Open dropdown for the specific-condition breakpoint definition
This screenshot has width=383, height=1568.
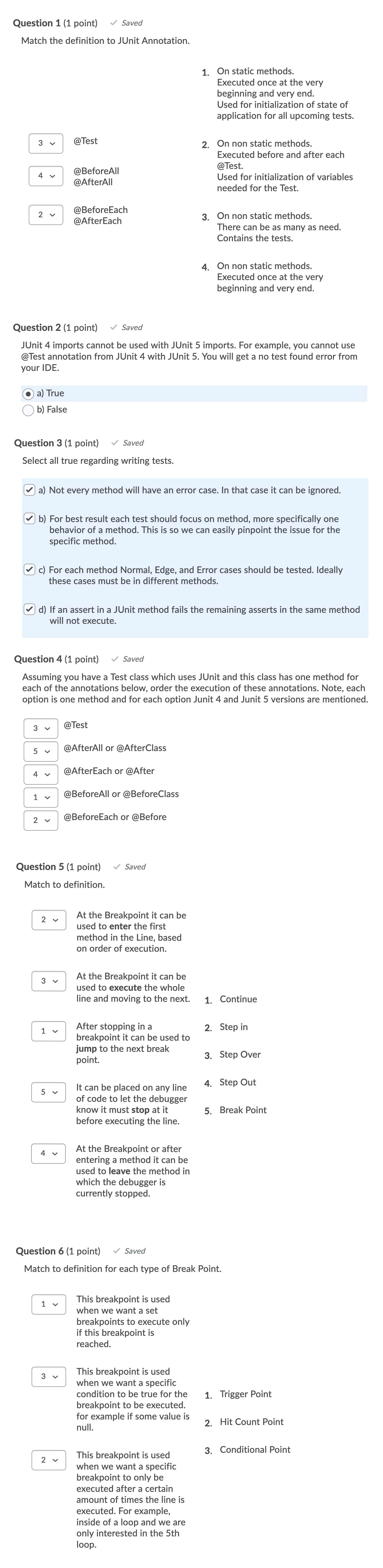pyautogui.click(x=49, y=1376)
